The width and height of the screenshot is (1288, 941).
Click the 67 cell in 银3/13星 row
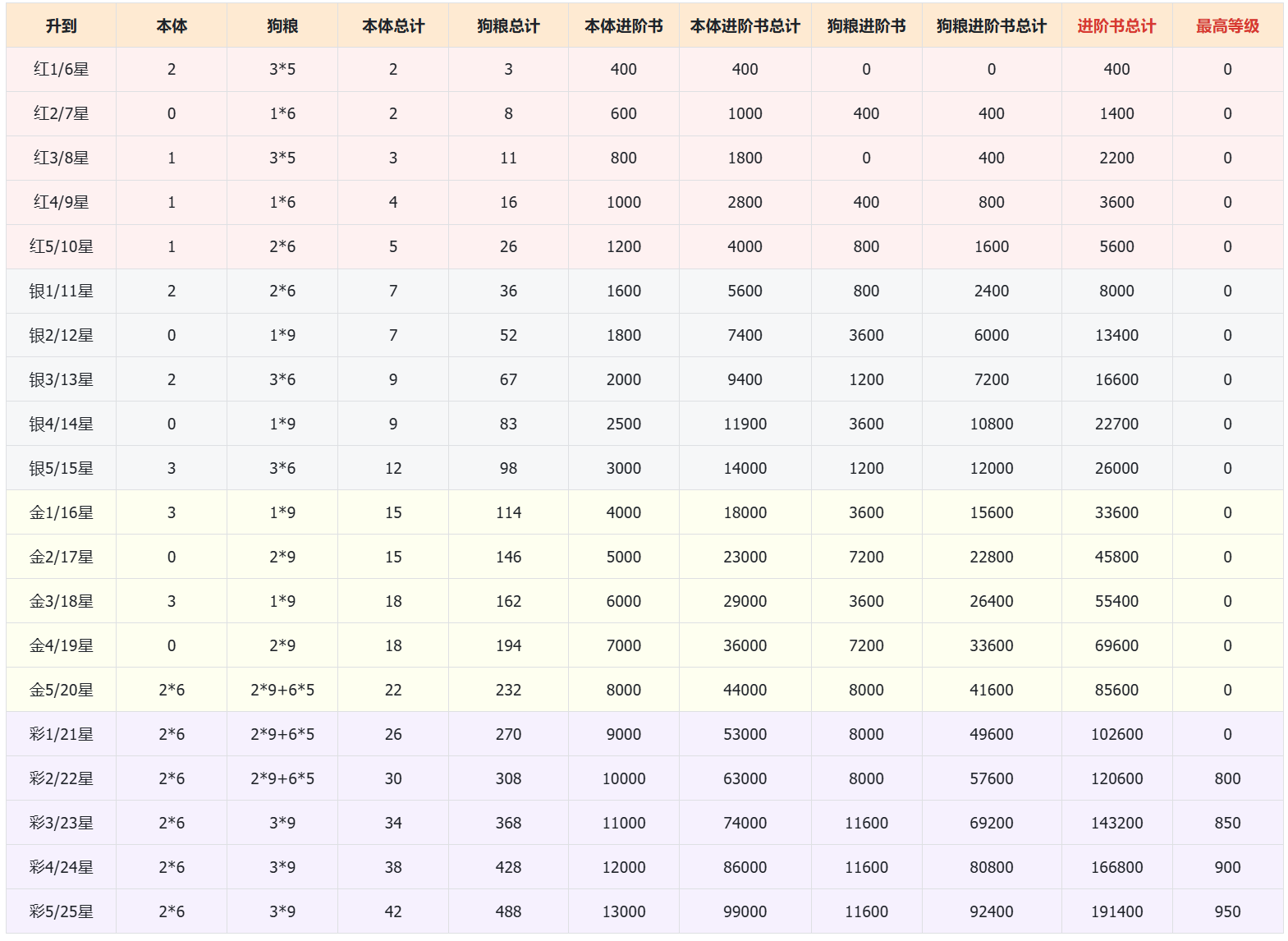click(508, 380)
